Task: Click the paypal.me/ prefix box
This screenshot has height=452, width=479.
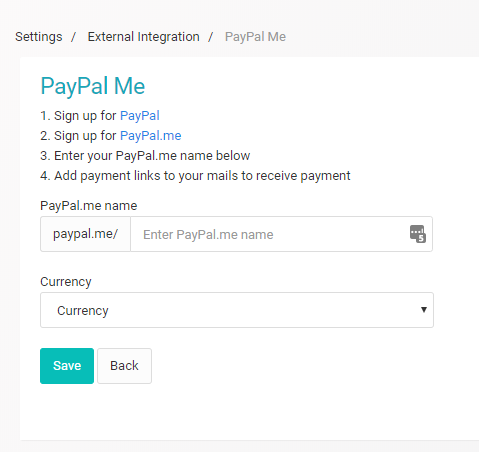Action: [85, 234]
